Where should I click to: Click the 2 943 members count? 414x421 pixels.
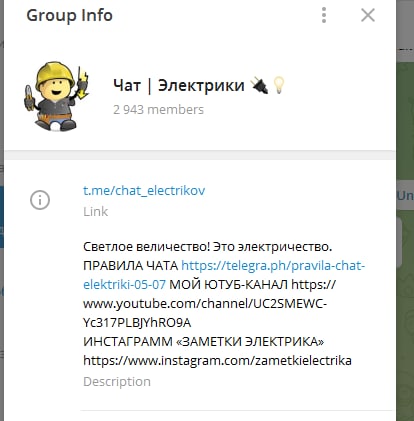pos(158,109)
